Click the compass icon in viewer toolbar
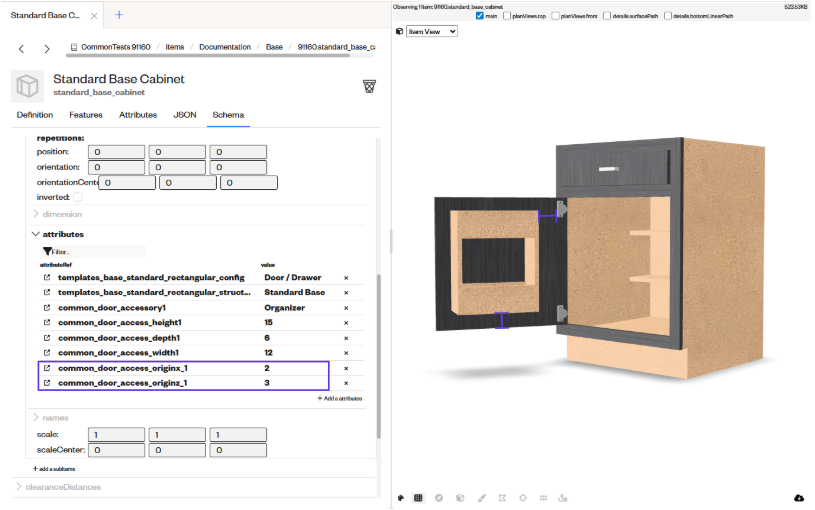This screenshot has width=815, height=510. coord(439,498)
